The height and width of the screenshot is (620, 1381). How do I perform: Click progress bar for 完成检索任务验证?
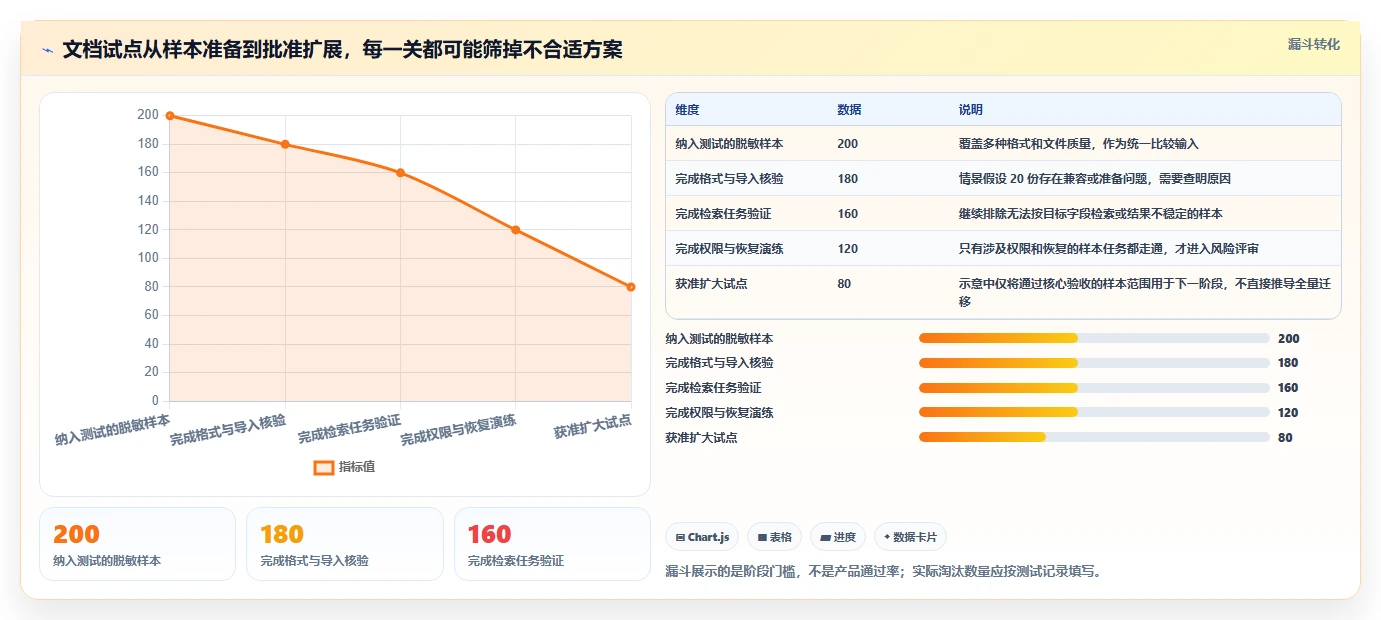pos(1094,388)
